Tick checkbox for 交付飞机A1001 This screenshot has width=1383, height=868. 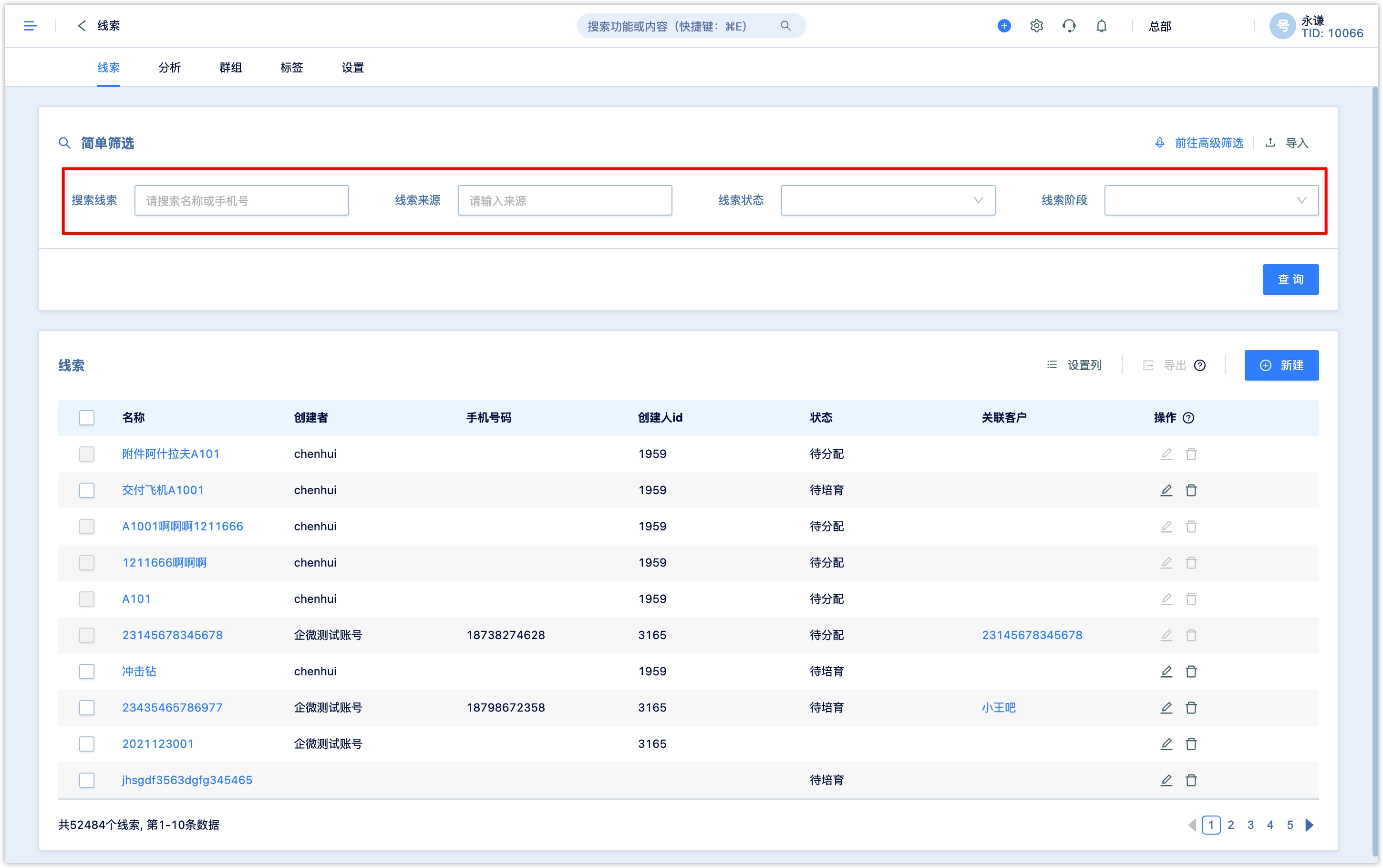pyautogui.click(x=87, y=490)
